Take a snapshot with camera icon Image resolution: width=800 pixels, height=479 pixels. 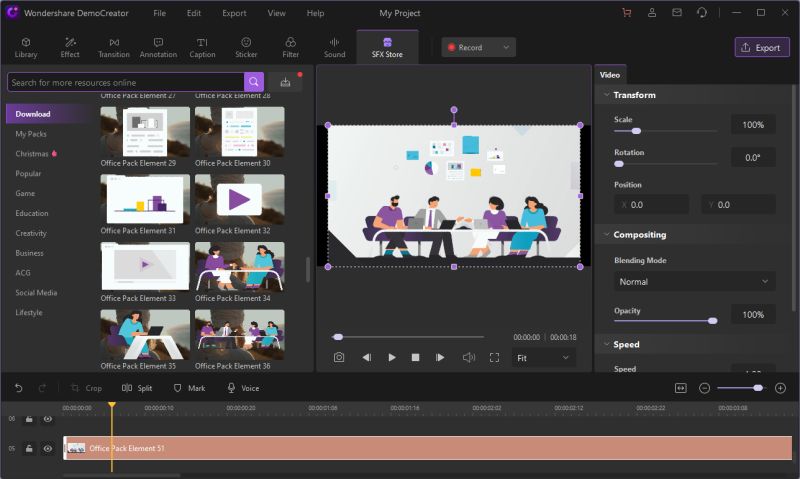[339, 358]
